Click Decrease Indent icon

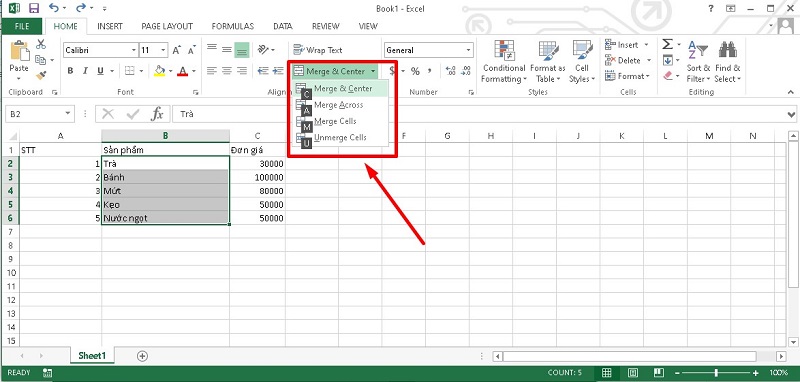click(x=263, y=71)
